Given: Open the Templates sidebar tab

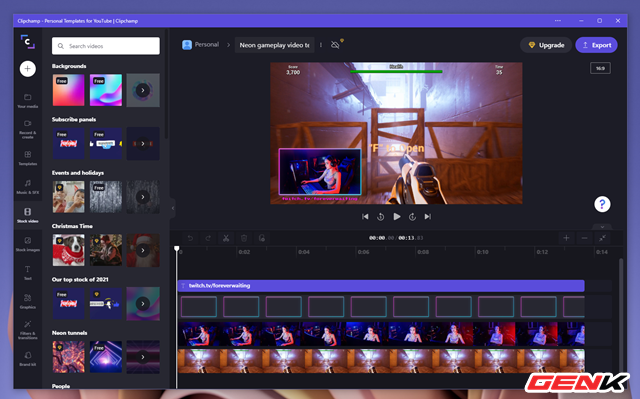Looking at the screenshot, I should point(28,158).
